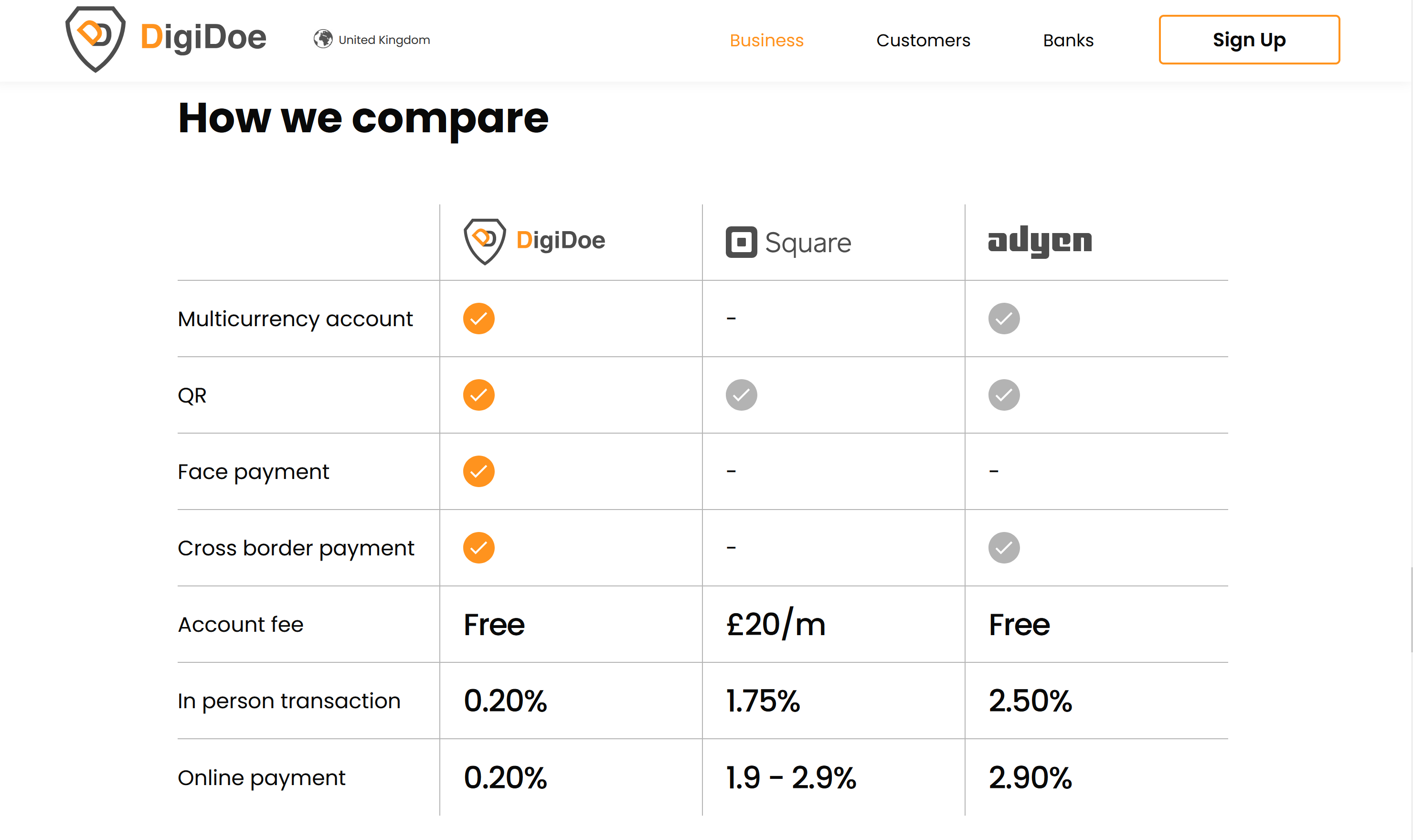Click the QR row label
Screen dimensions: 1413x840
(192, 396)
